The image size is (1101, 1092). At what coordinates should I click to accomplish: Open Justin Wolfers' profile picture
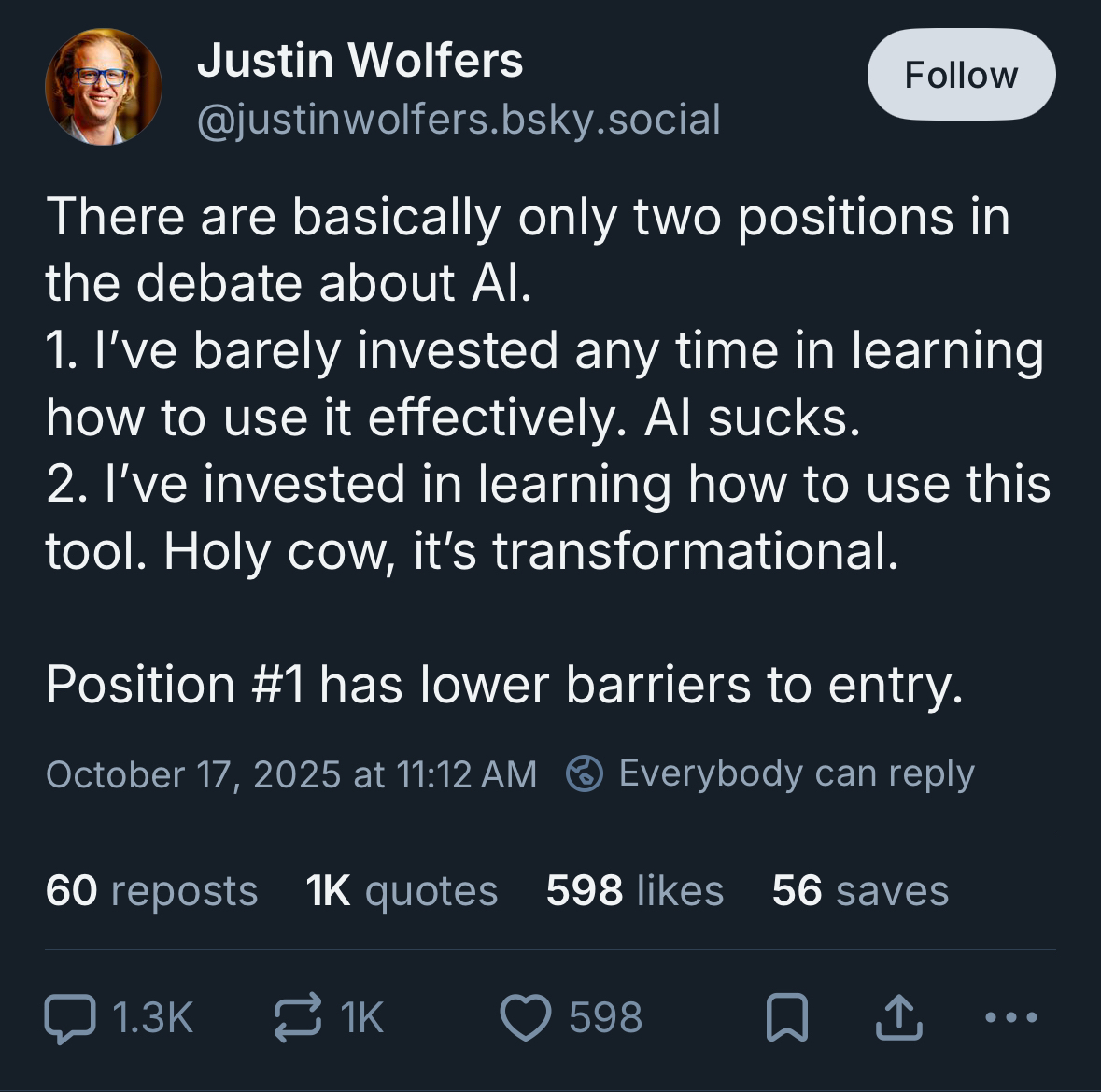point(103,87)
